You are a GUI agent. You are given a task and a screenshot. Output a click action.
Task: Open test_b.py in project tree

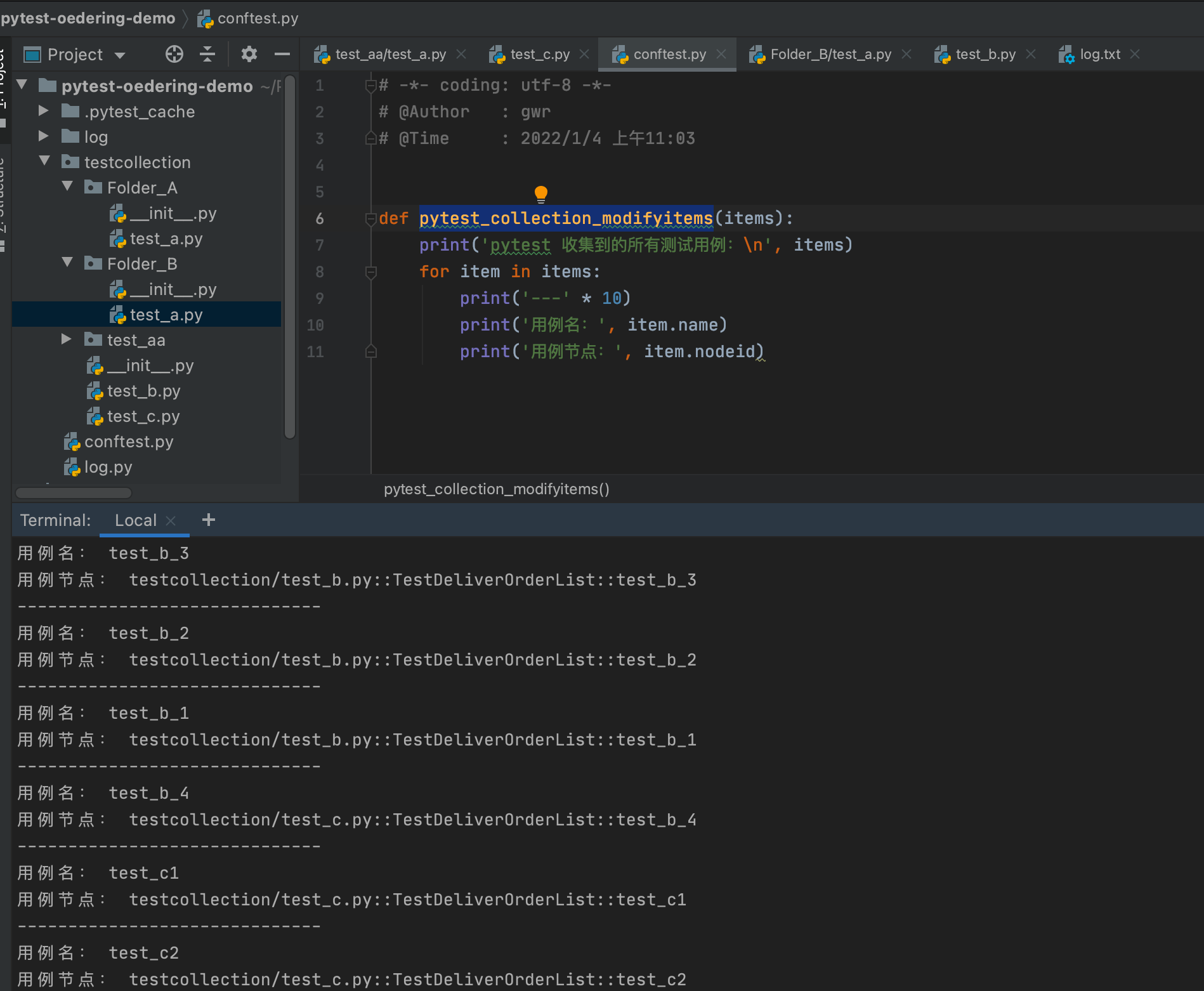(x=143, y=391)
